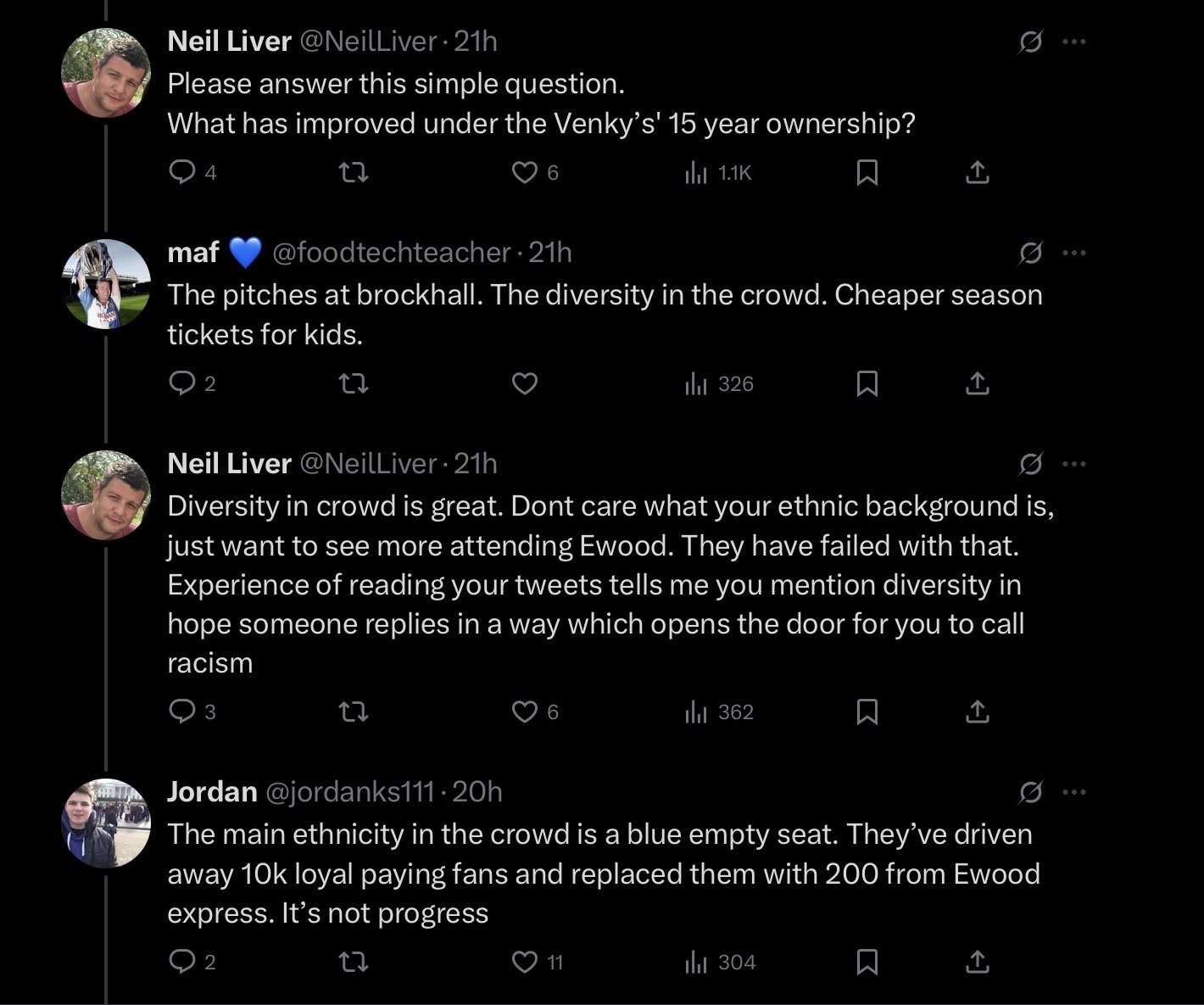Screen dimensions: 1204x1005
Task: Like maf's tweet about Brockhall pitches
Action: pyautogui.click(x=525, y=384)
